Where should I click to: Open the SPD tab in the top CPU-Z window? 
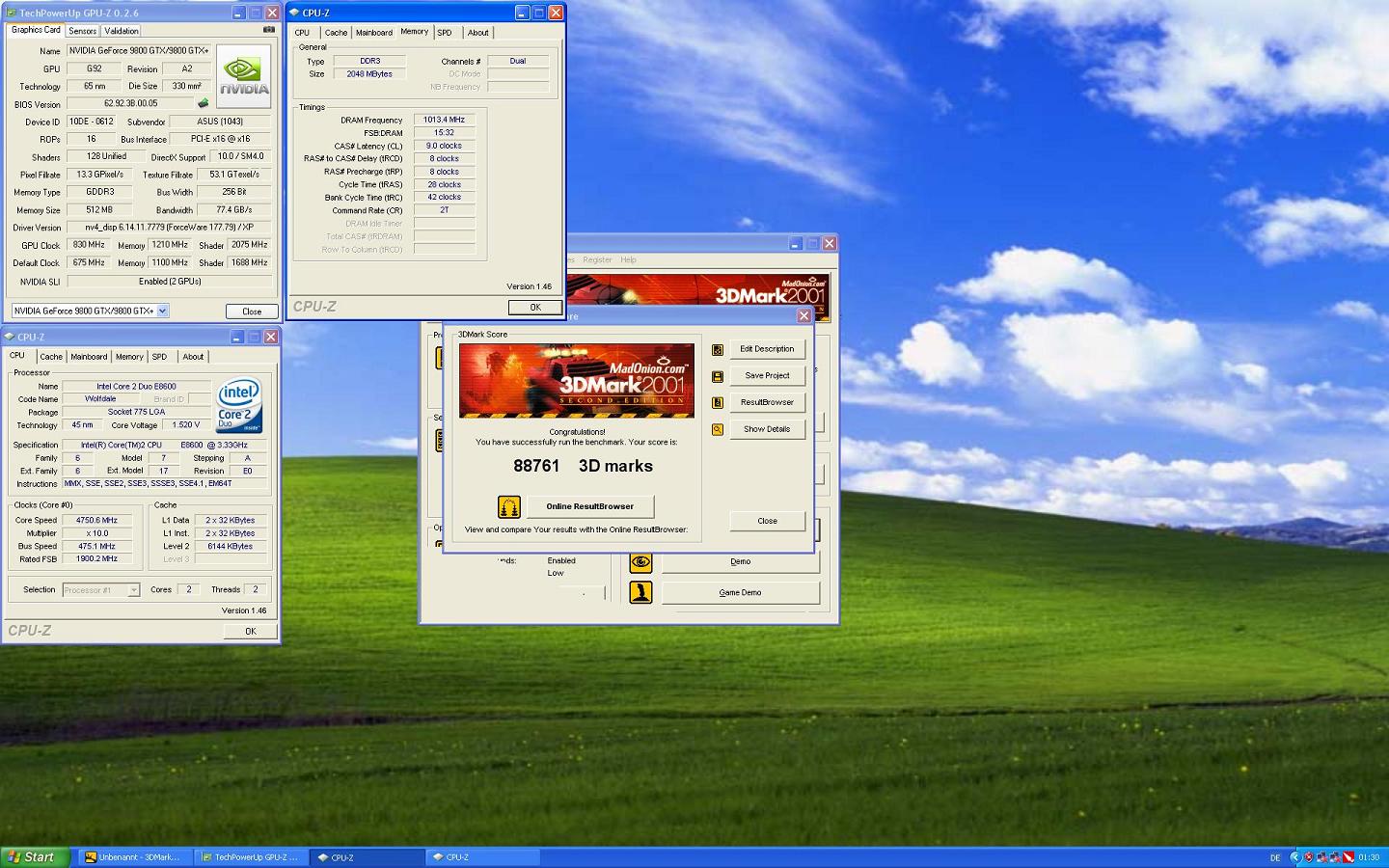[445, 33]
